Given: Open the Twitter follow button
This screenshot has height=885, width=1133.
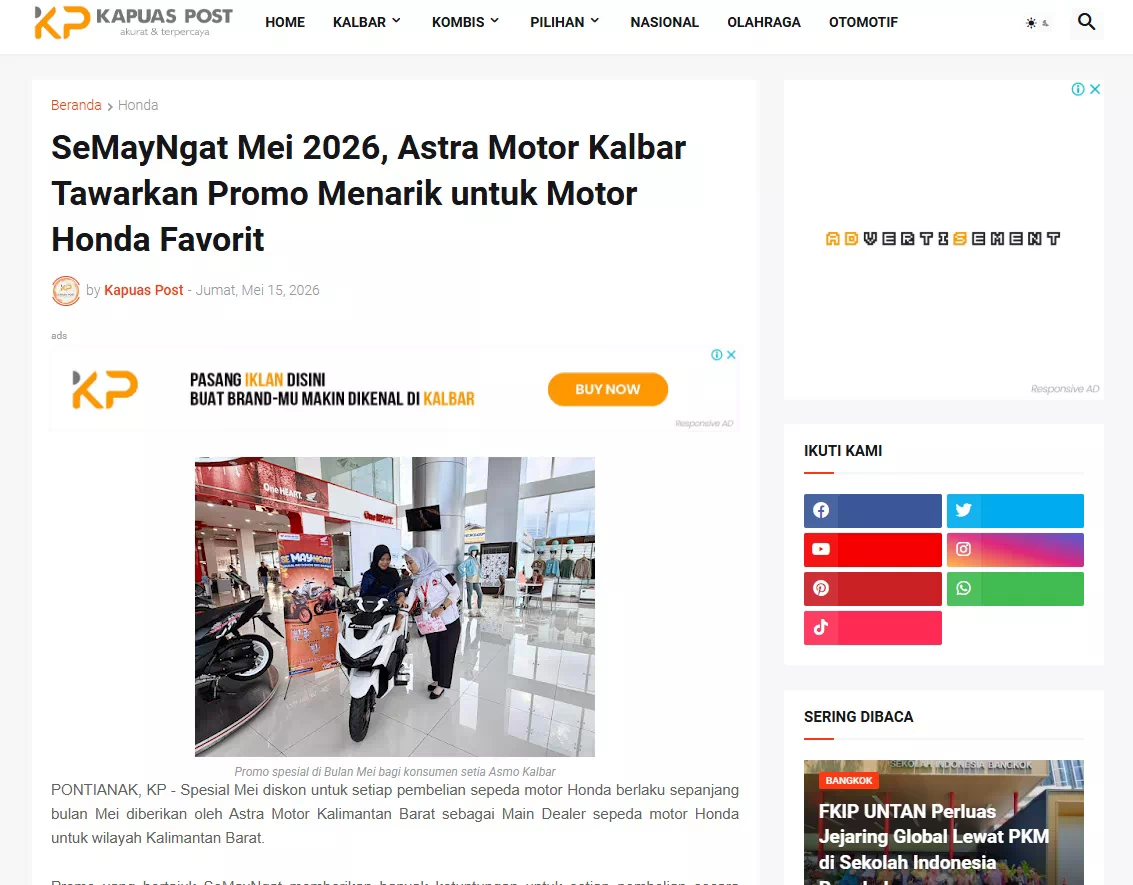Looking at the screenshot, I should (1014, 511).
